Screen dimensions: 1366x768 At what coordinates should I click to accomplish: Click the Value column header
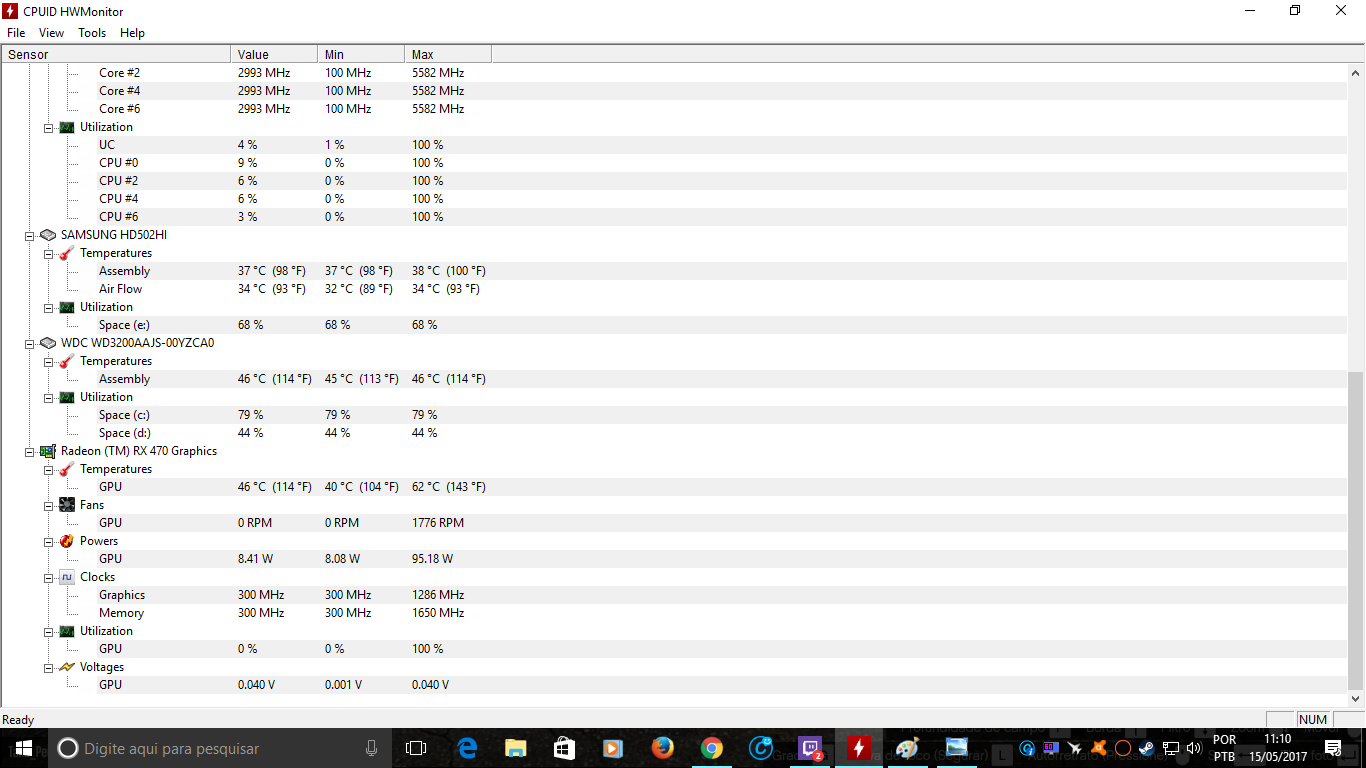pos(274,55)
